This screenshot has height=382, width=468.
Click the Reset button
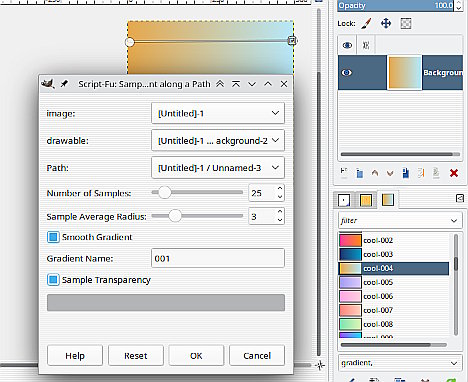136,356
